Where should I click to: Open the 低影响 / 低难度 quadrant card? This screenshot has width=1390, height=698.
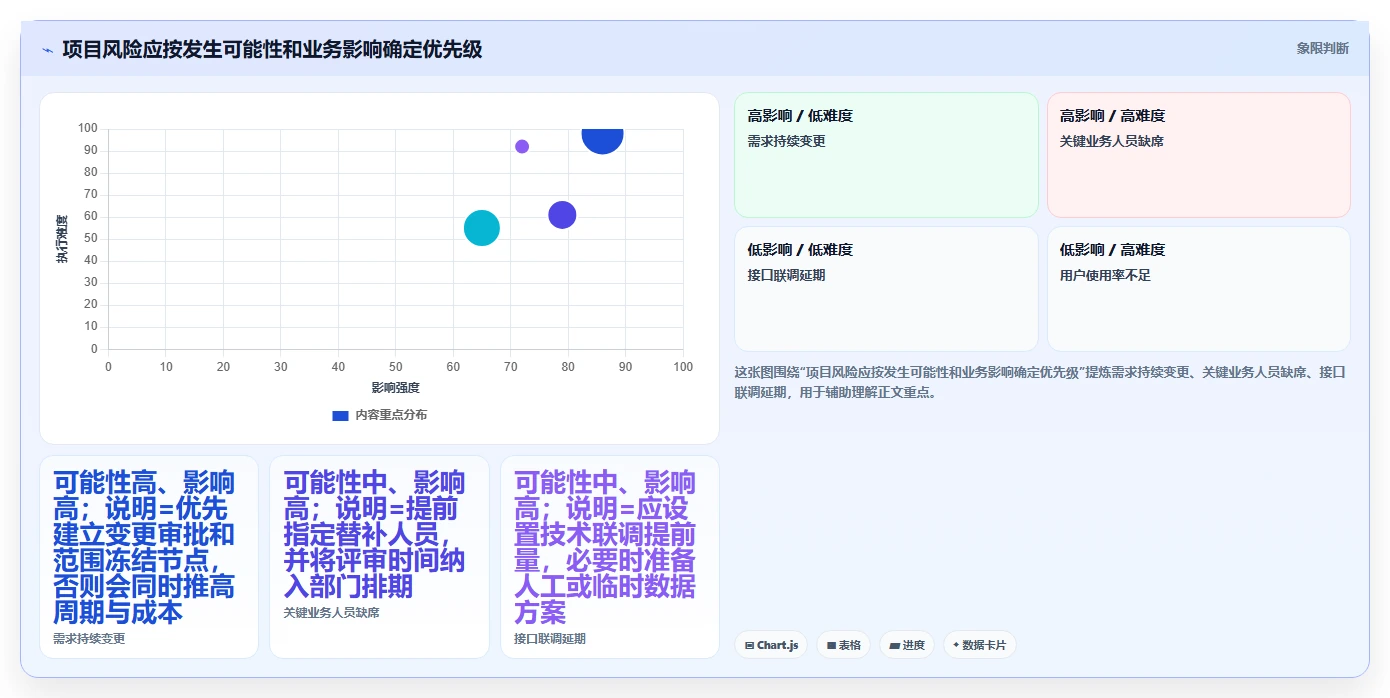pyautogui.click(x=886, y=289)
